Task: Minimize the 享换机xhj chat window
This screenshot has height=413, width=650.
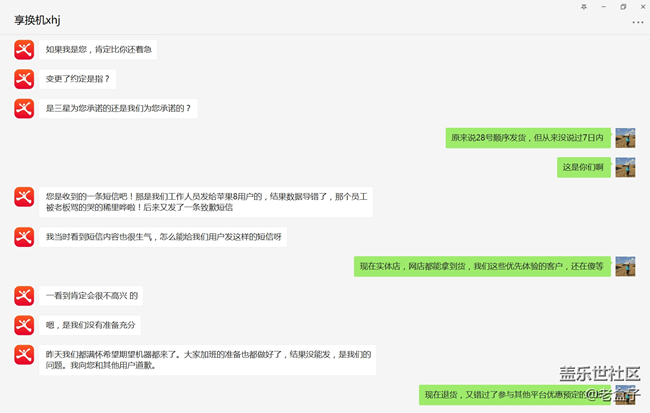Action: pyautogui.click(x=604, y=7)
